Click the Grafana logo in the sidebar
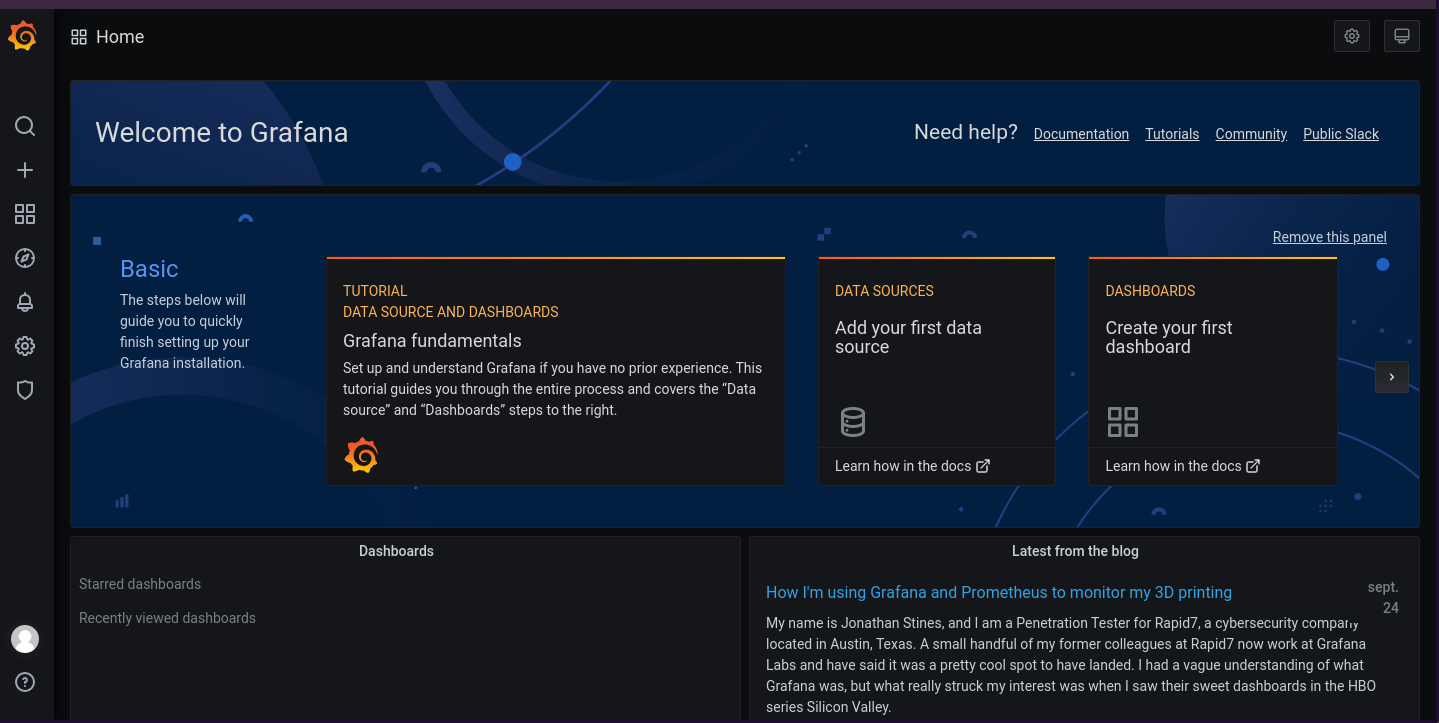 point(23,36)
